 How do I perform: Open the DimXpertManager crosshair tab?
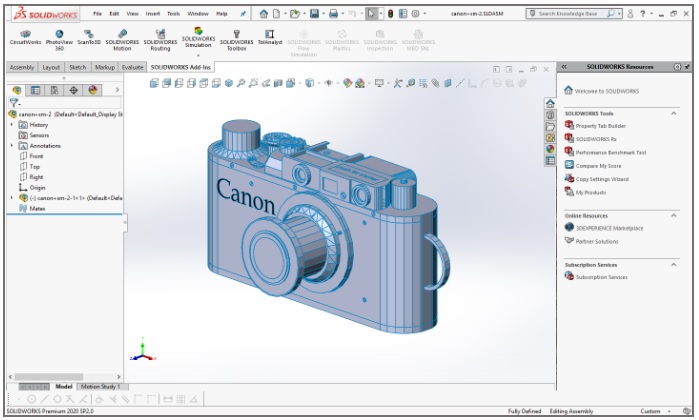[x=74, y=90]
